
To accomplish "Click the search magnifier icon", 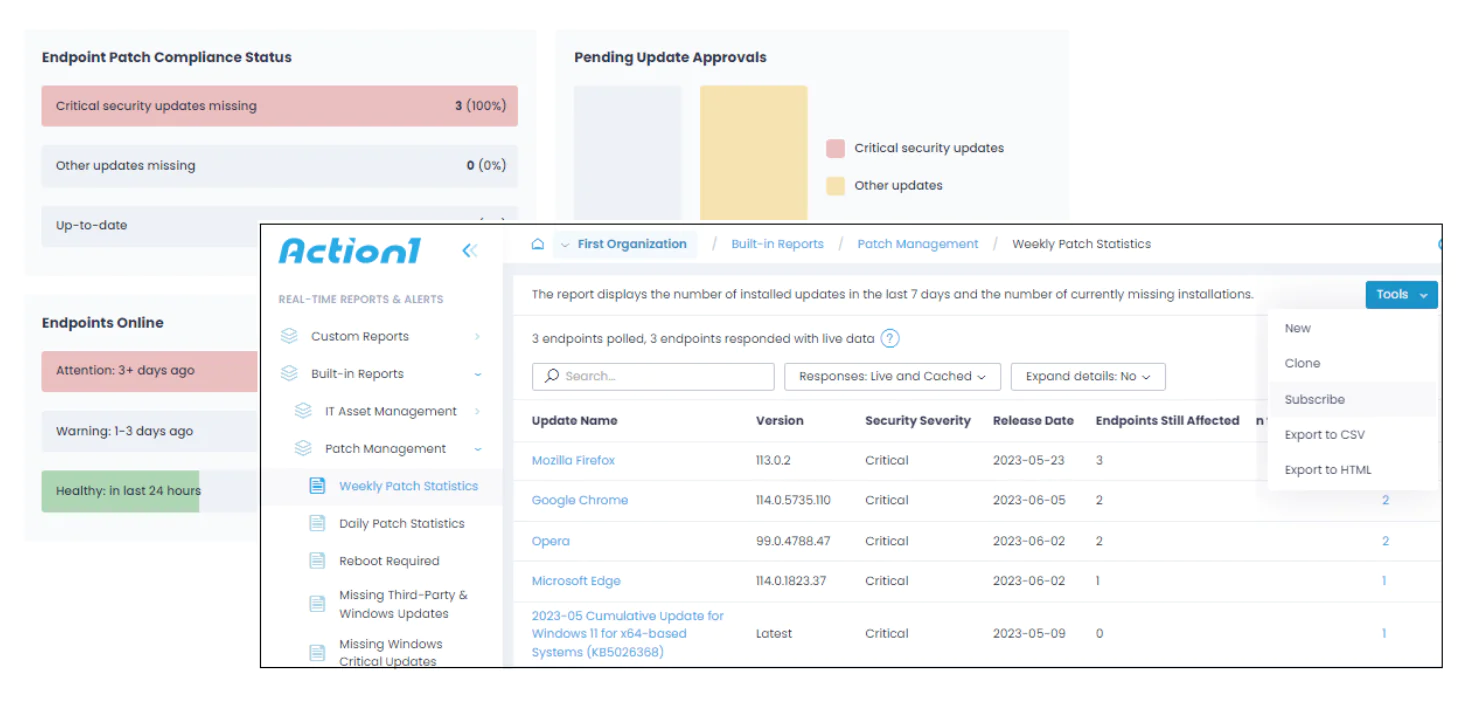I will tap(552, 376).
